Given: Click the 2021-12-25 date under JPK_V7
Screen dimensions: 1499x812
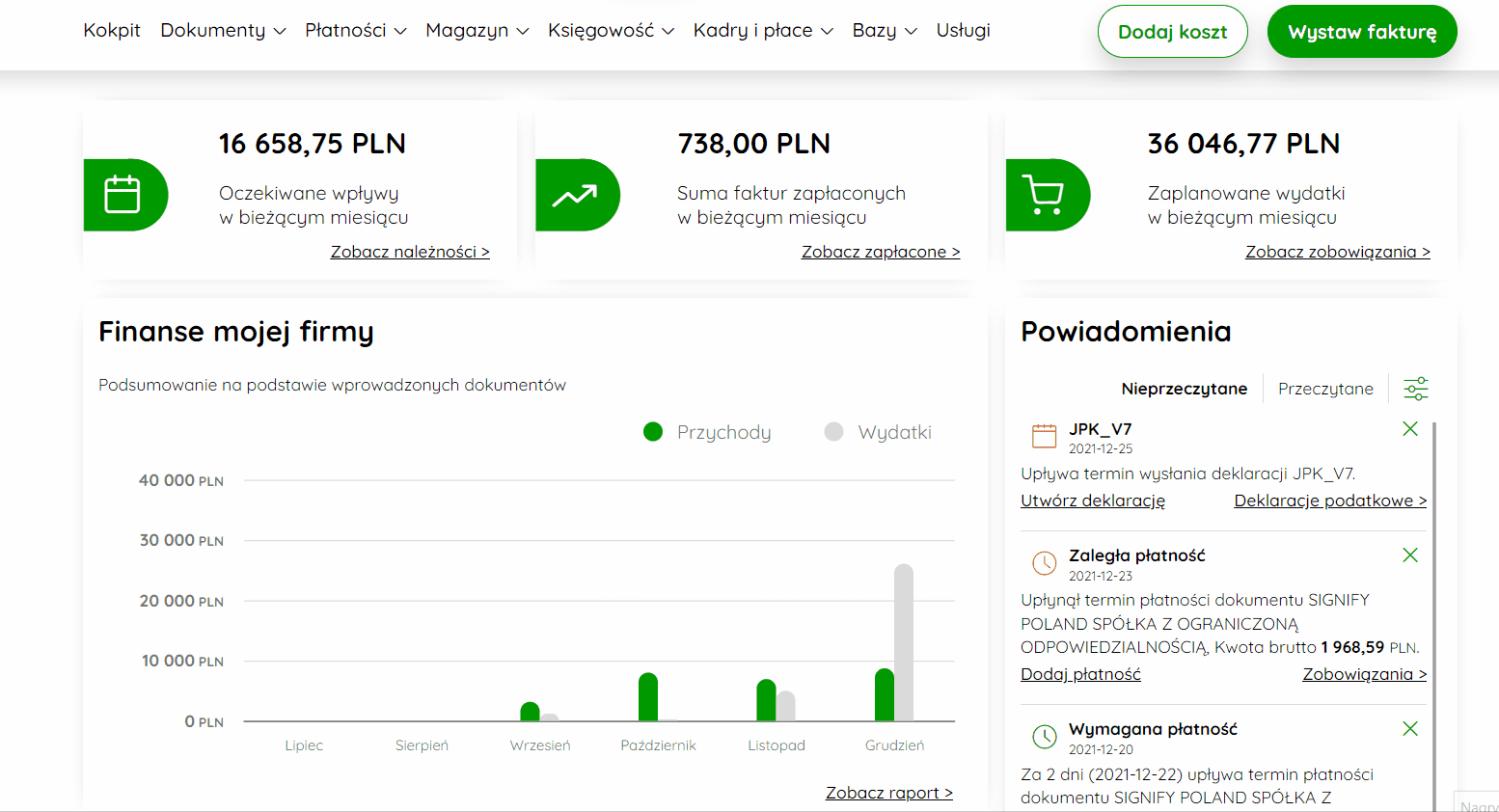Looking at the screenshot, I should tap(1101, 448).
